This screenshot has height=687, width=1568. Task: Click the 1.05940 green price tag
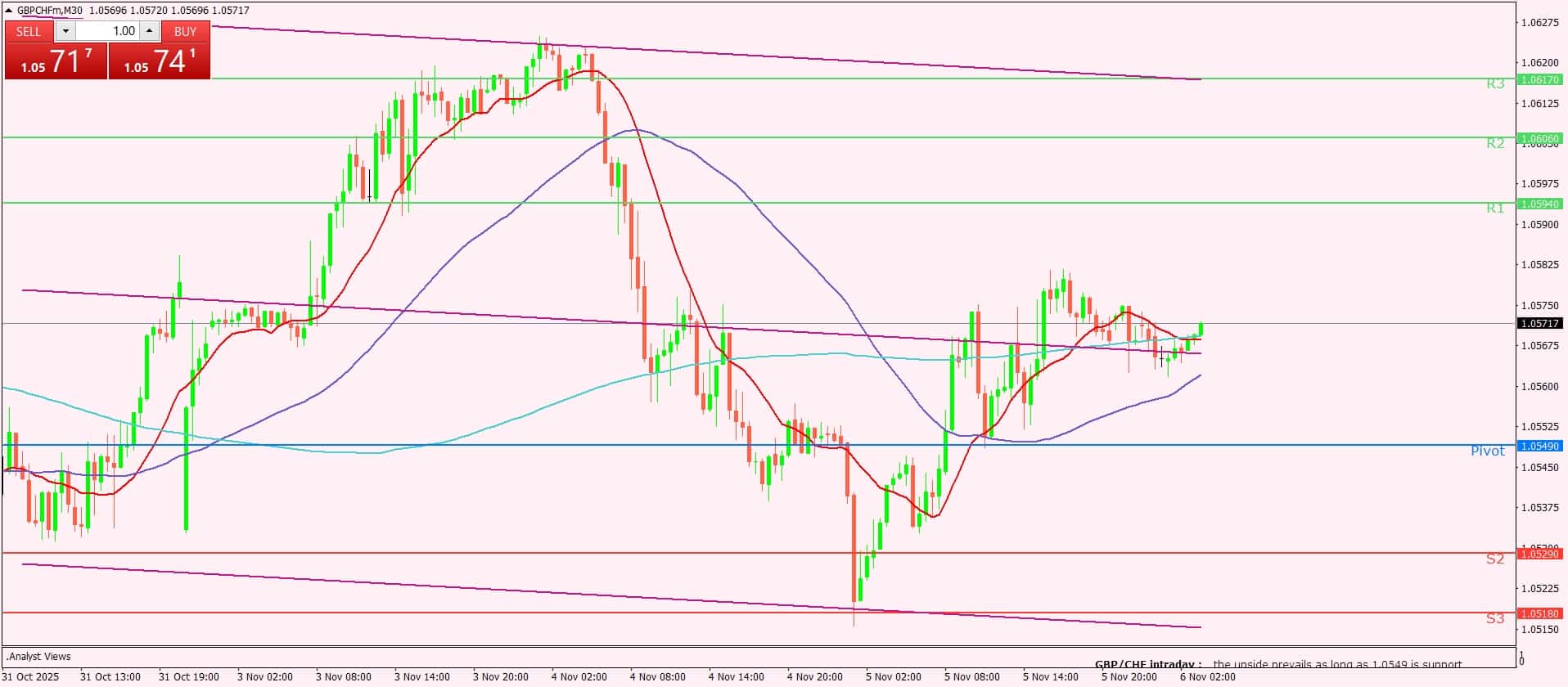pos(1539,204)
